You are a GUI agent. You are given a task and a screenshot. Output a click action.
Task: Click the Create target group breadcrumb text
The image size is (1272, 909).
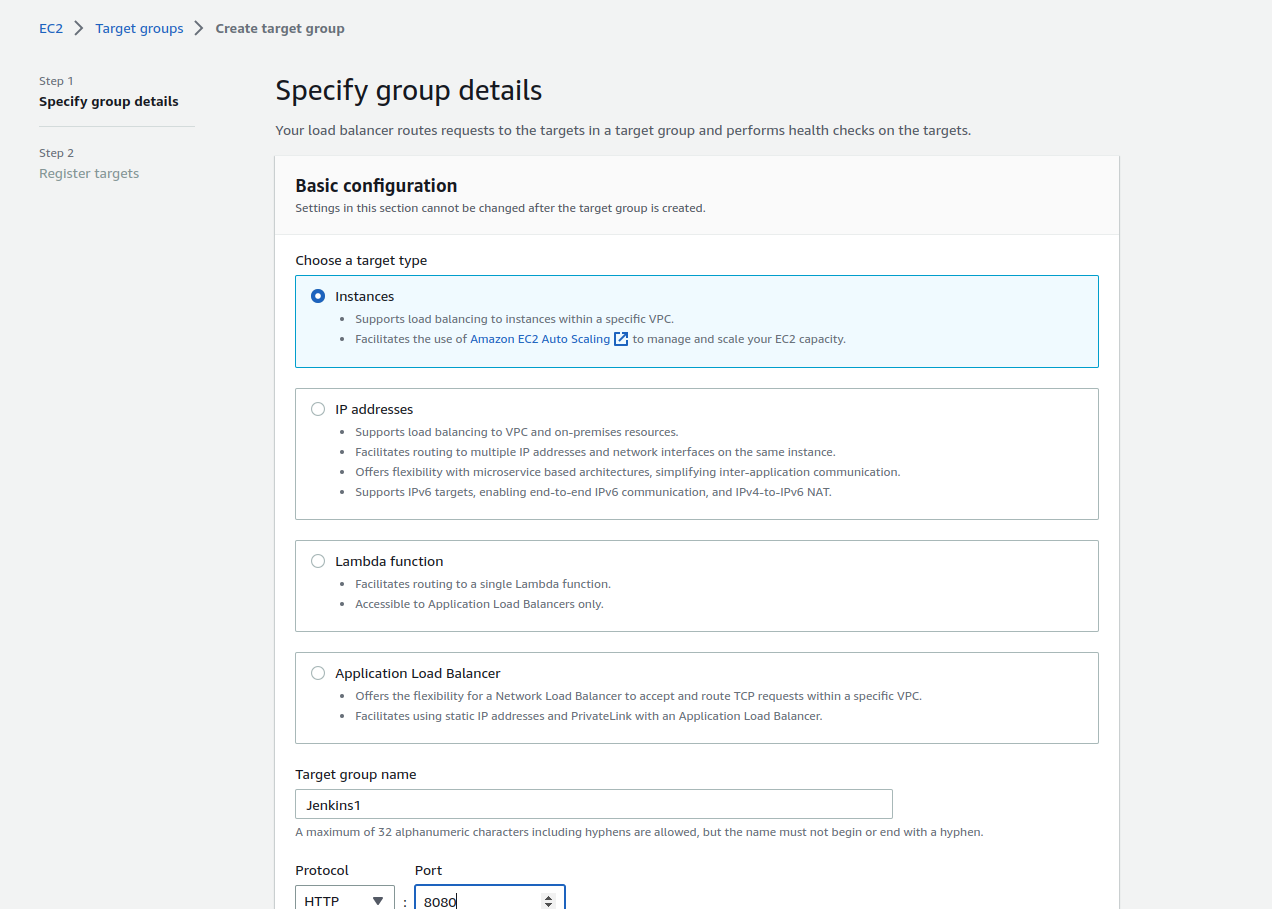click(x=280, y=28)
